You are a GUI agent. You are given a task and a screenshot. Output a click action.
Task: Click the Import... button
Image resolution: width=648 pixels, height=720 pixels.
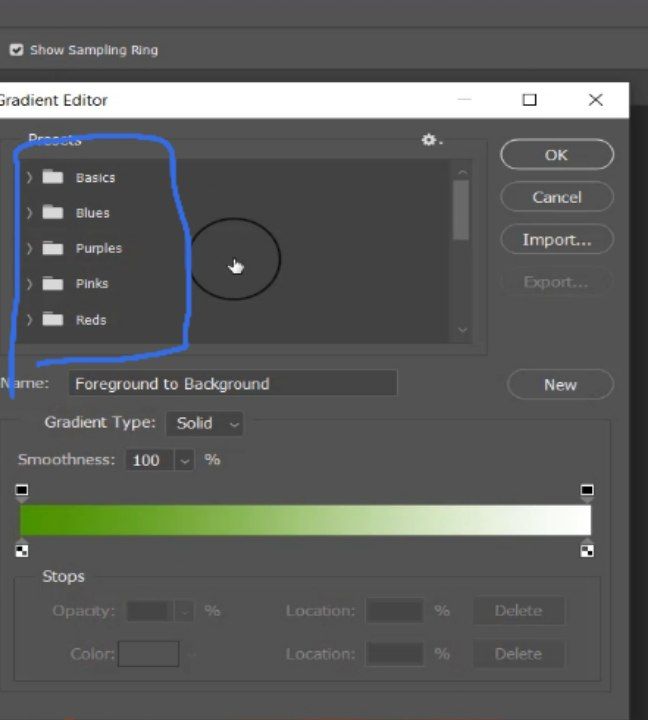556,240
